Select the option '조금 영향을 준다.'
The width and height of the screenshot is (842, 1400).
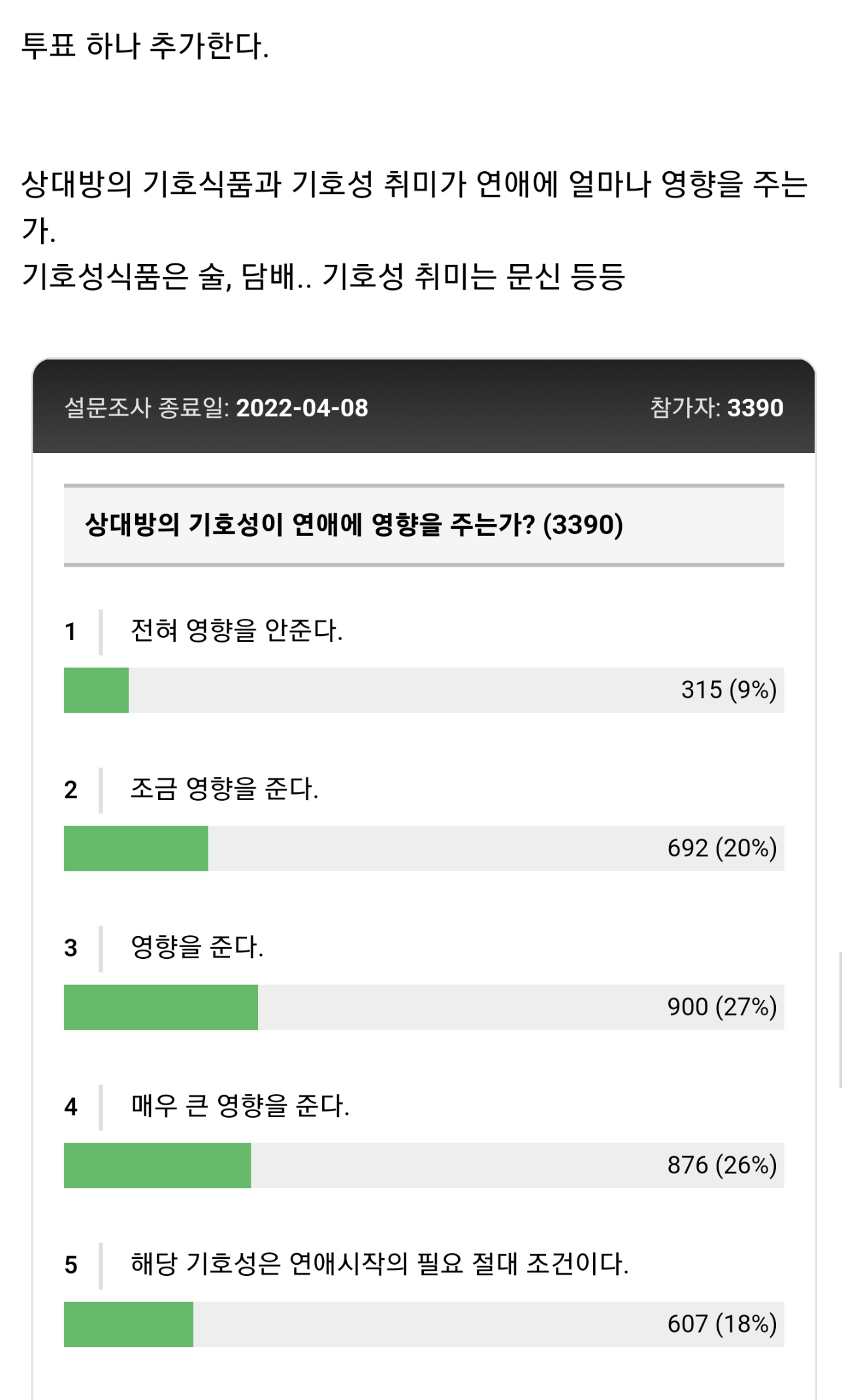[224, 789]
